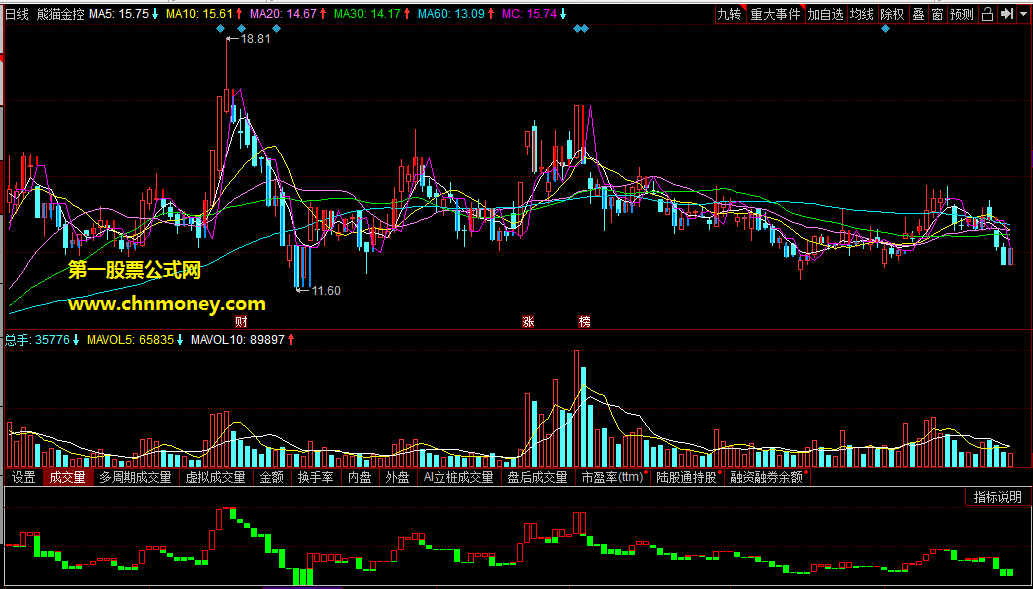This screenshot has width=1033, height=589.
Task: Select the 成交量 volume tab
Action: [x=67, y=477]
